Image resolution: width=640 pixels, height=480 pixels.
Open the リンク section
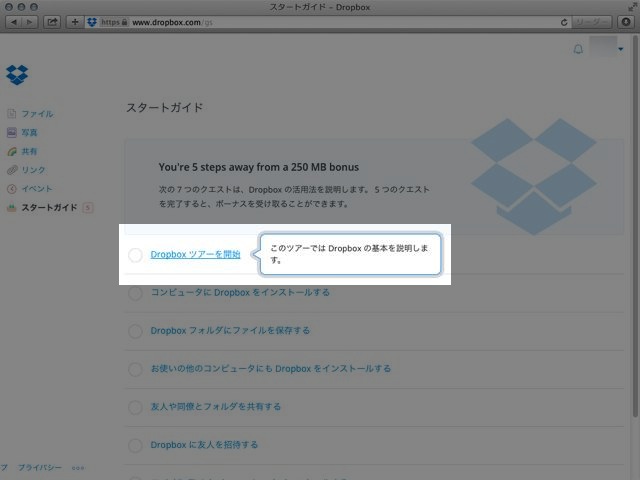pos(33,170)
